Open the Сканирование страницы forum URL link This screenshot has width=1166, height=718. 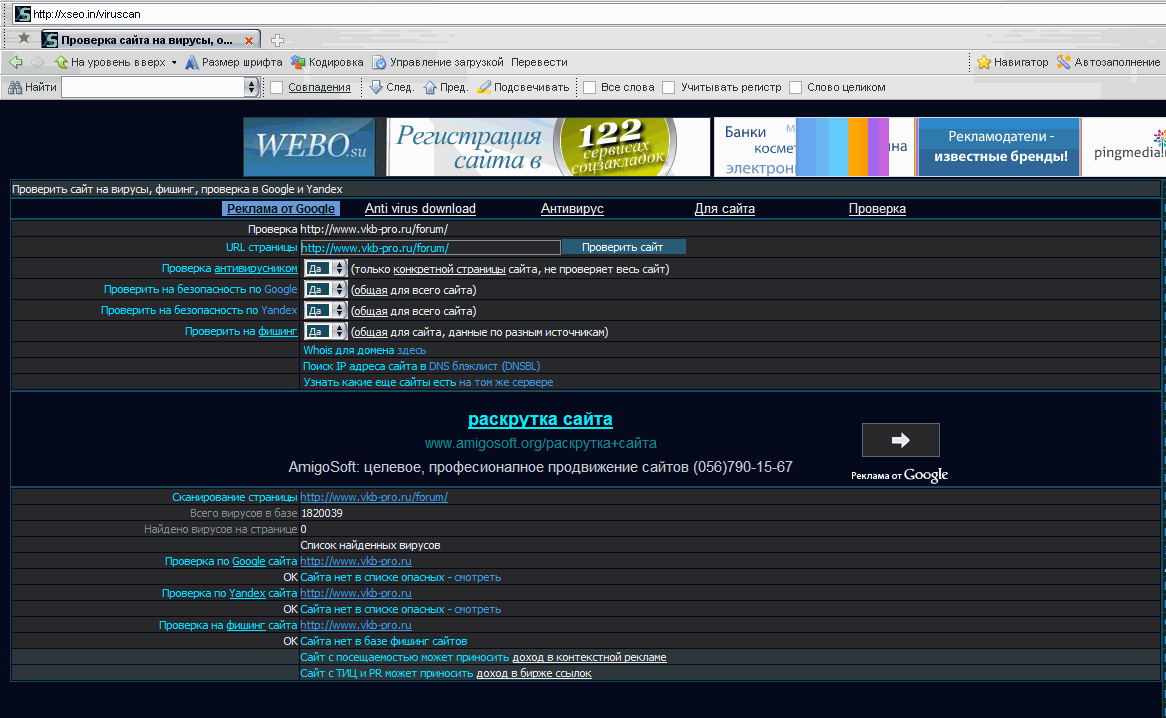click(x=374, y=497)
